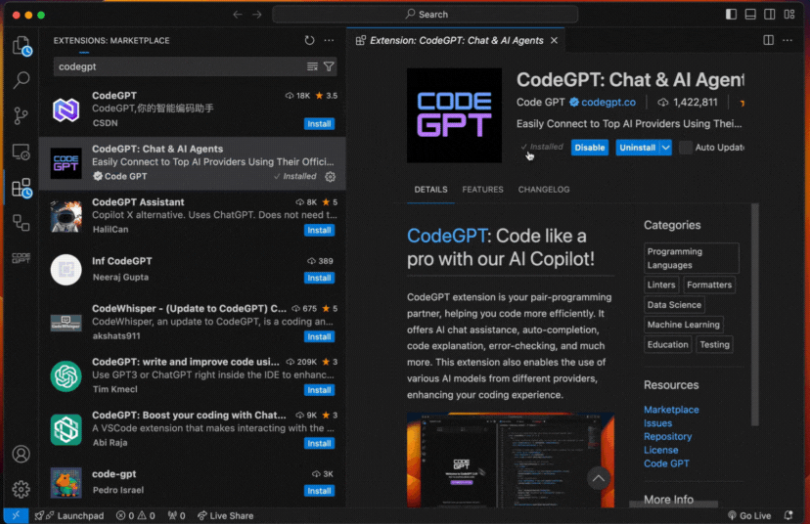Refresh the extensions marketplace list
The image size is (810, 524).
[x=309, y=40]
